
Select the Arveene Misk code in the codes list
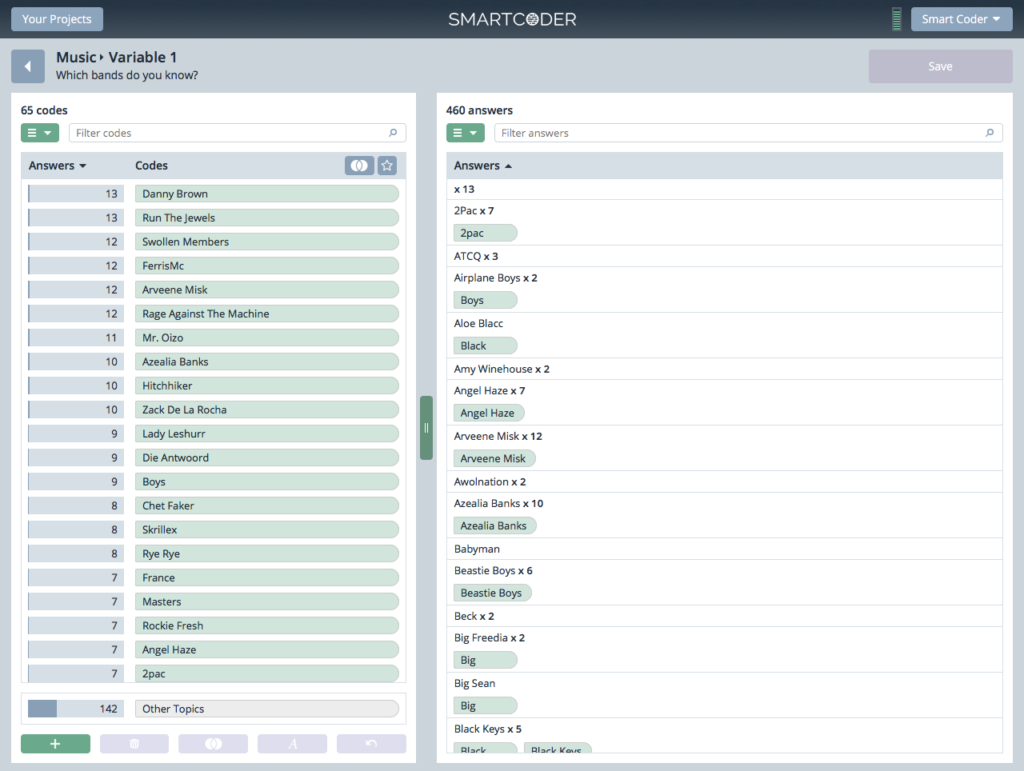[x=267, y=289]
